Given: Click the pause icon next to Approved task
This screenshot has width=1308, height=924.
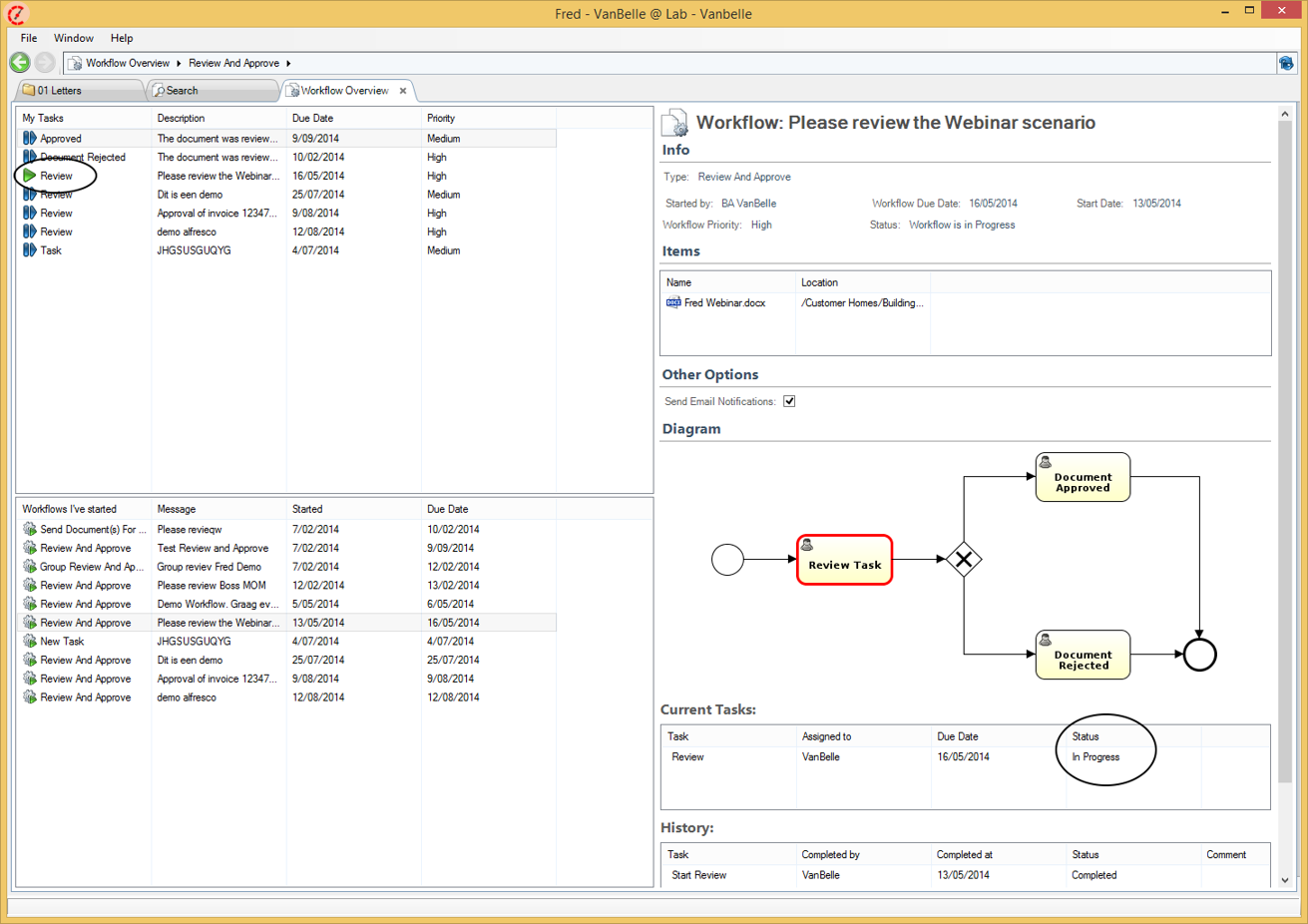Looking at the screenshot, I should pos(30,139).
